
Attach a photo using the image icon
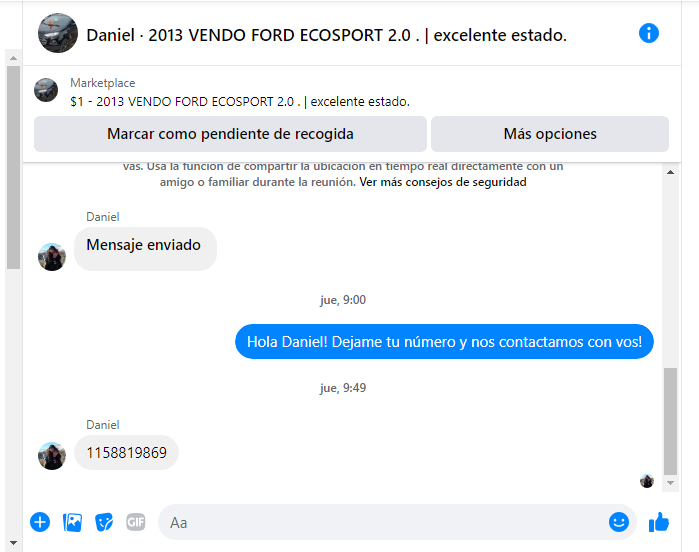point(72,522)
